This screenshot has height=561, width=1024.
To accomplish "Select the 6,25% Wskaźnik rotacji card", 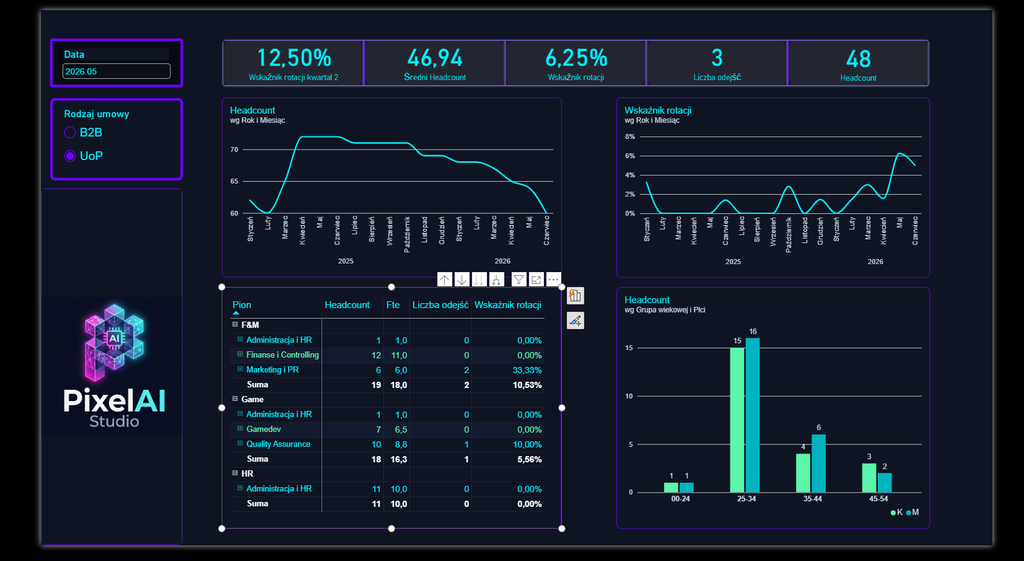I will click(x=575, y=63).
